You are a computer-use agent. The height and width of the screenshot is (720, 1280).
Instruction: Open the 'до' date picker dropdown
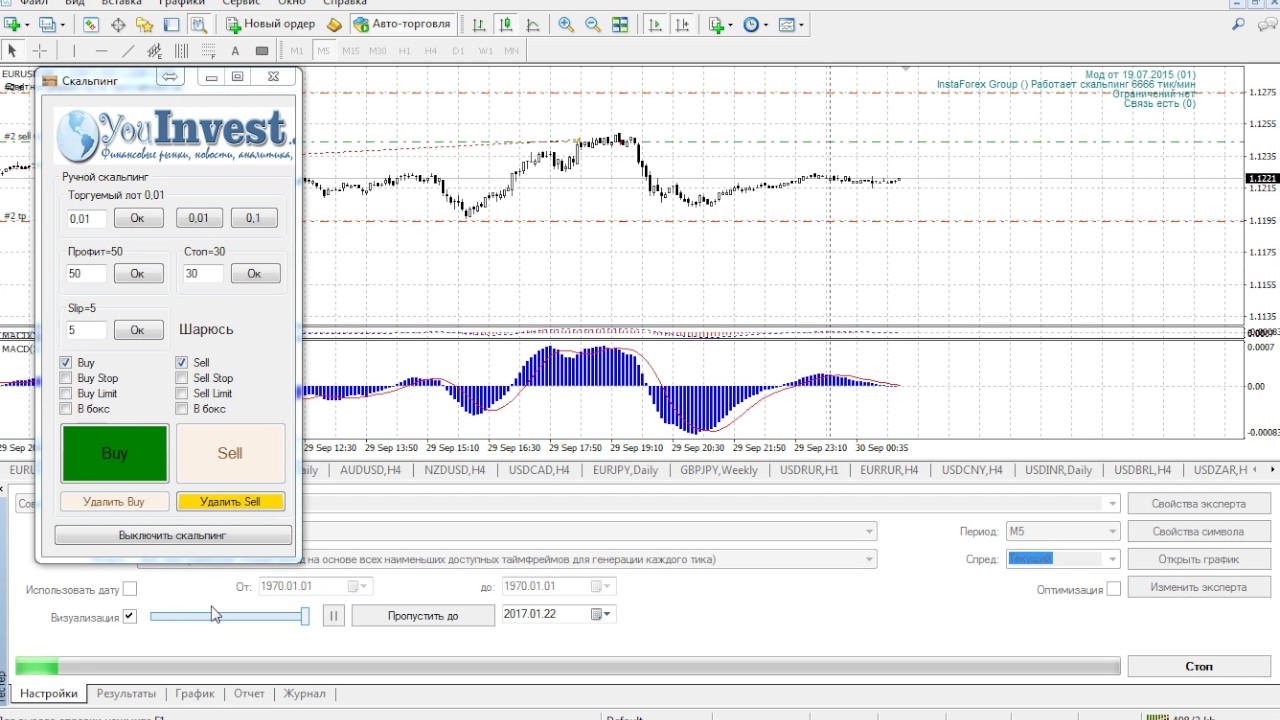[x=603, y=586]
